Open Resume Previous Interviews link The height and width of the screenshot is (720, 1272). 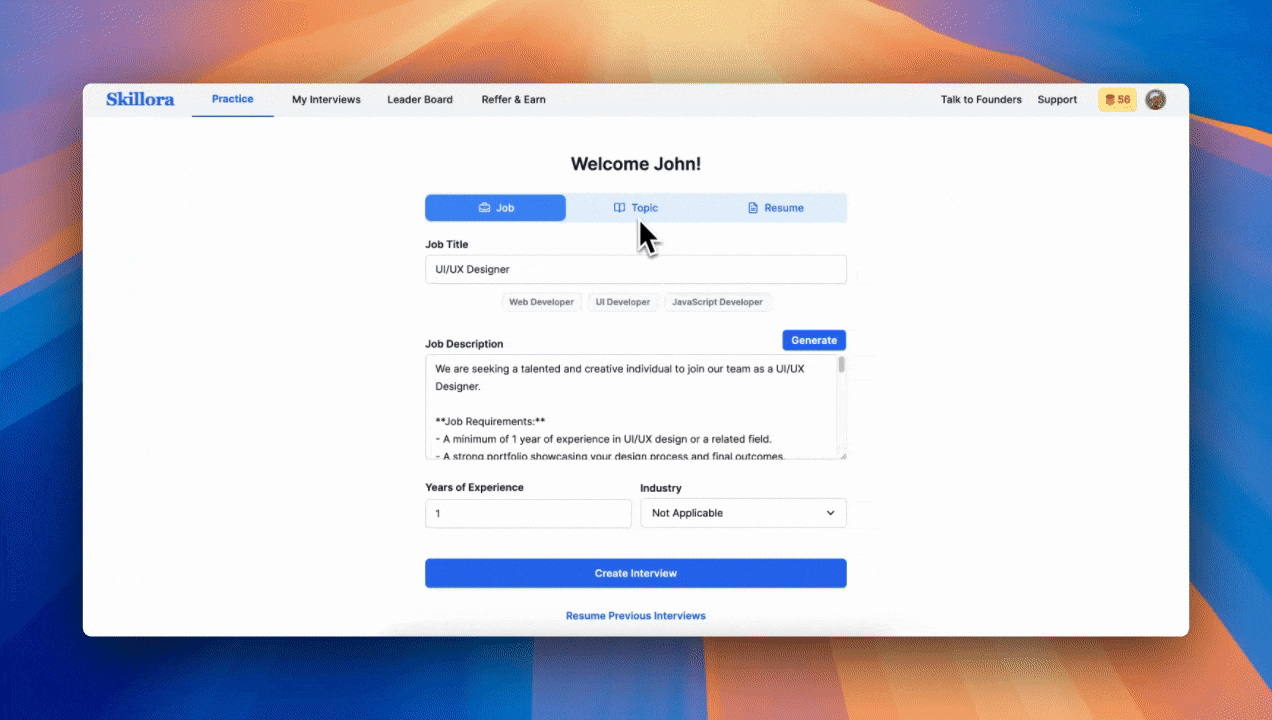[x=636, y=615]
